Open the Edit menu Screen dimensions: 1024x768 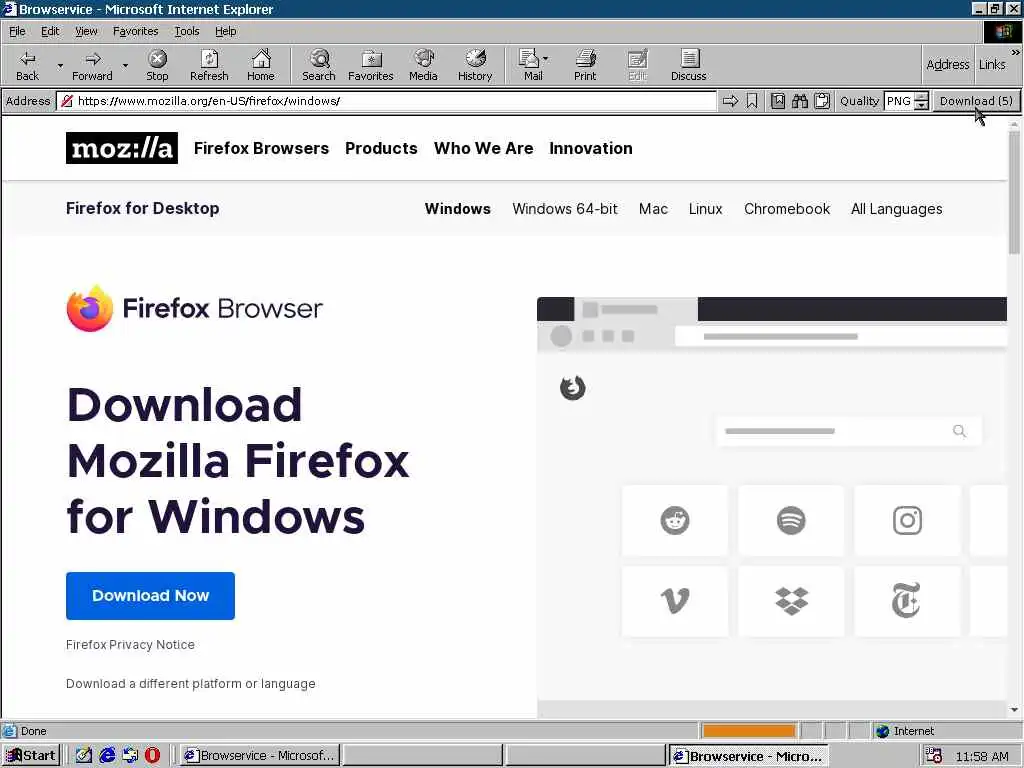pos(50,31)
